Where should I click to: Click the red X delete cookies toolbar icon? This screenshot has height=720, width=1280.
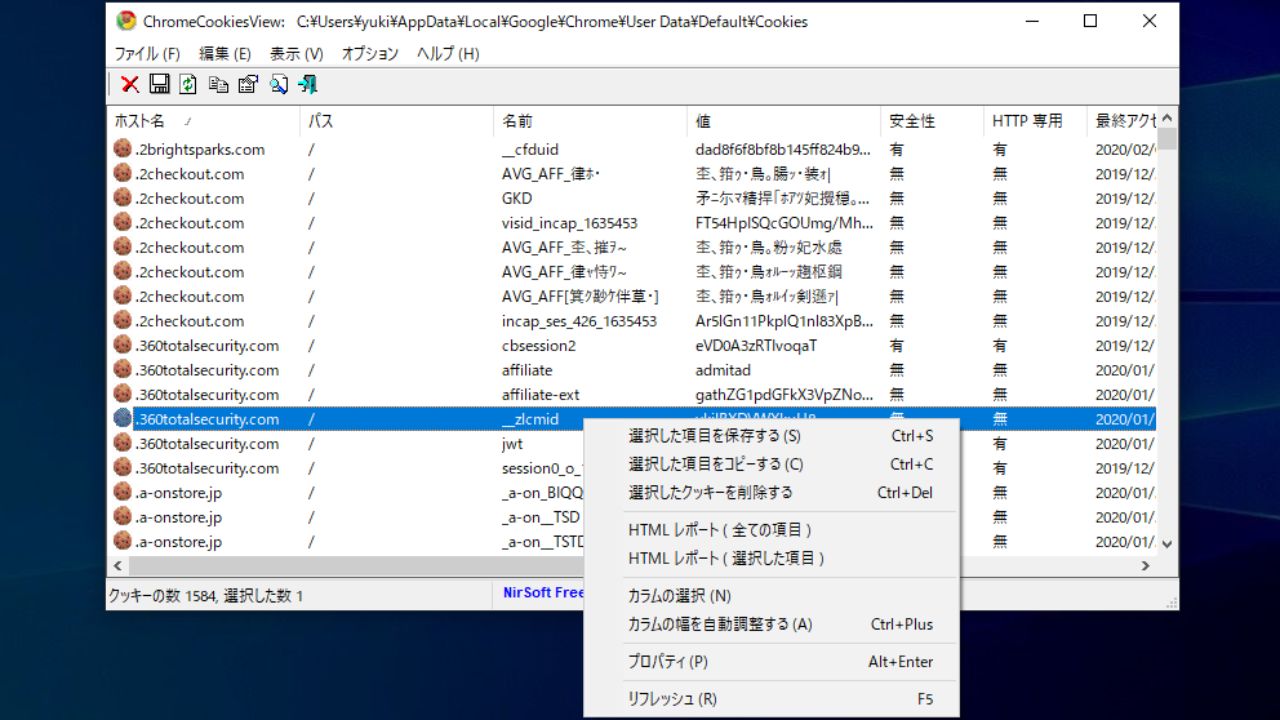[130, 85]
